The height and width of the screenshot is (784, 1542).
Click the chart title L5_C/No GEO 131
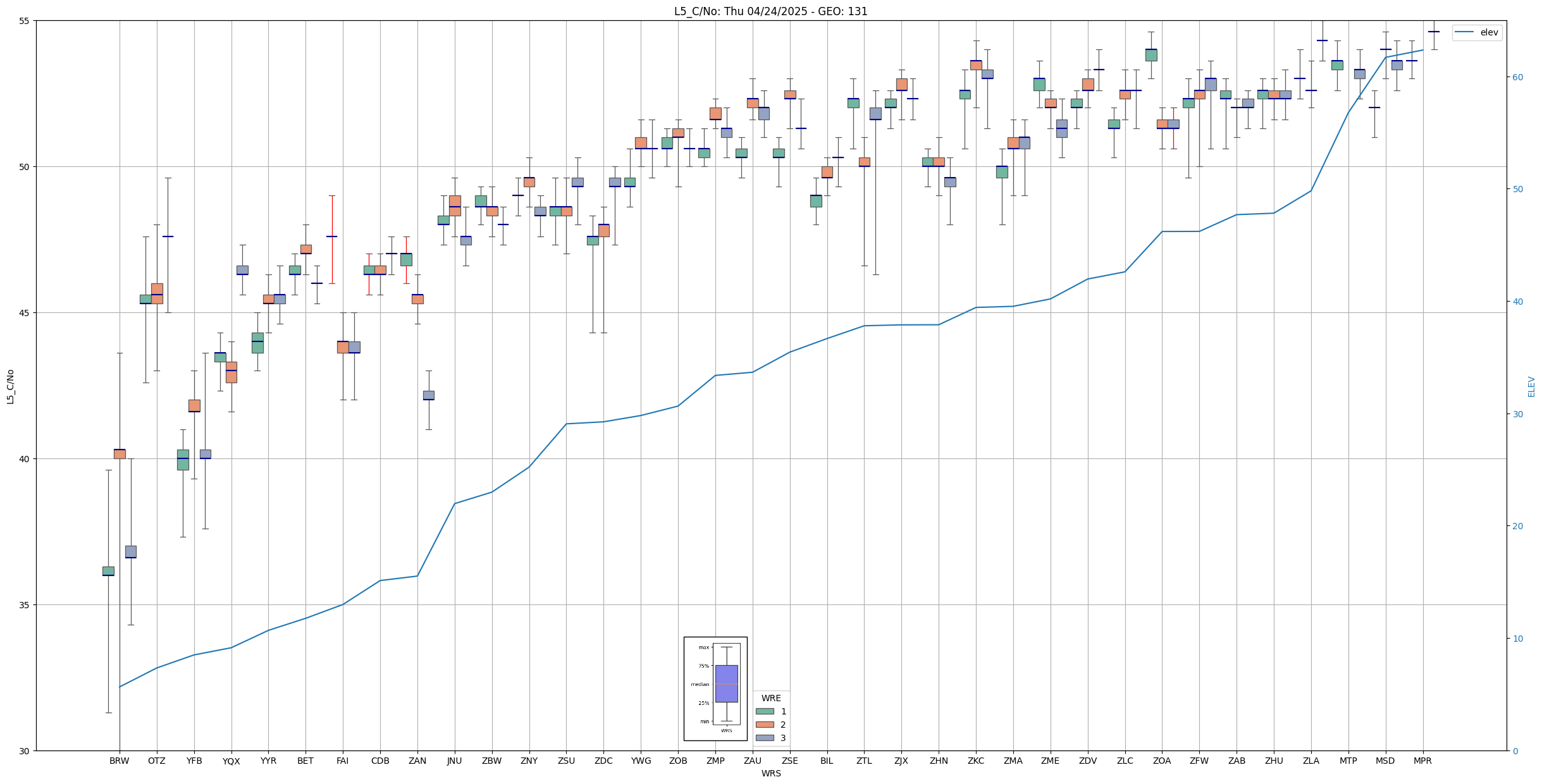point(770,11)
